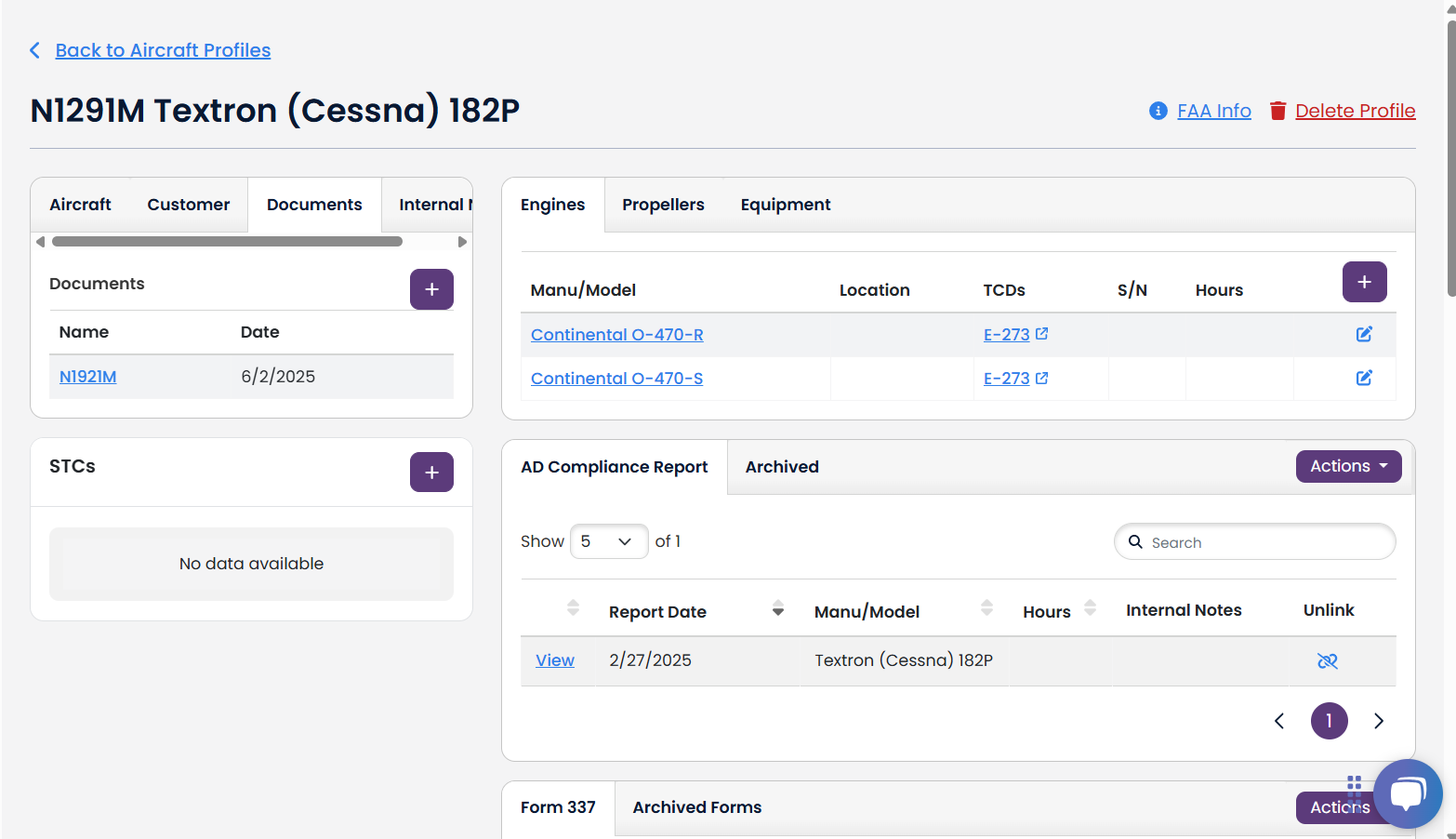1456x839 pixels.
Task: Sort reports by Report Date
Action: pos(778,608)
